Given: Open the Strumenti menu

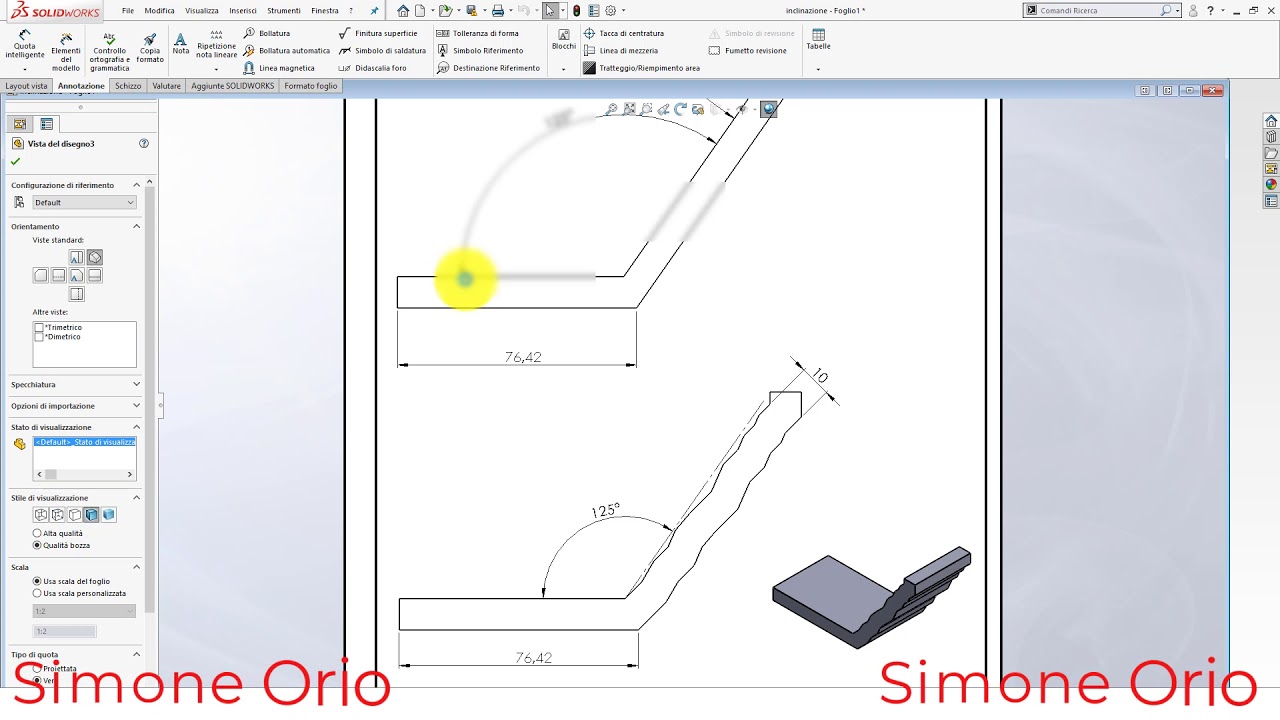Looking at the screenshot, I should (x=283, y=10).
